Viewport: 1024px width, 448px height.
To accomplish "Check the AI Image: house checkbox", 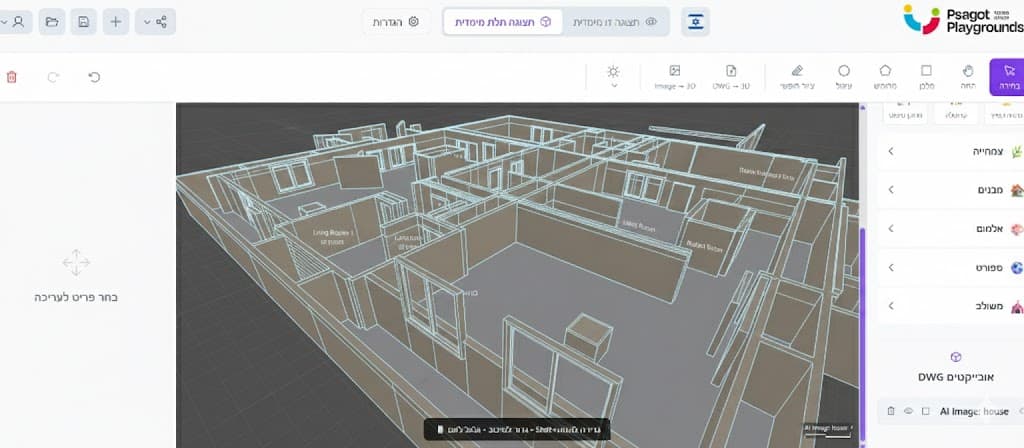I will pos(925,411).
